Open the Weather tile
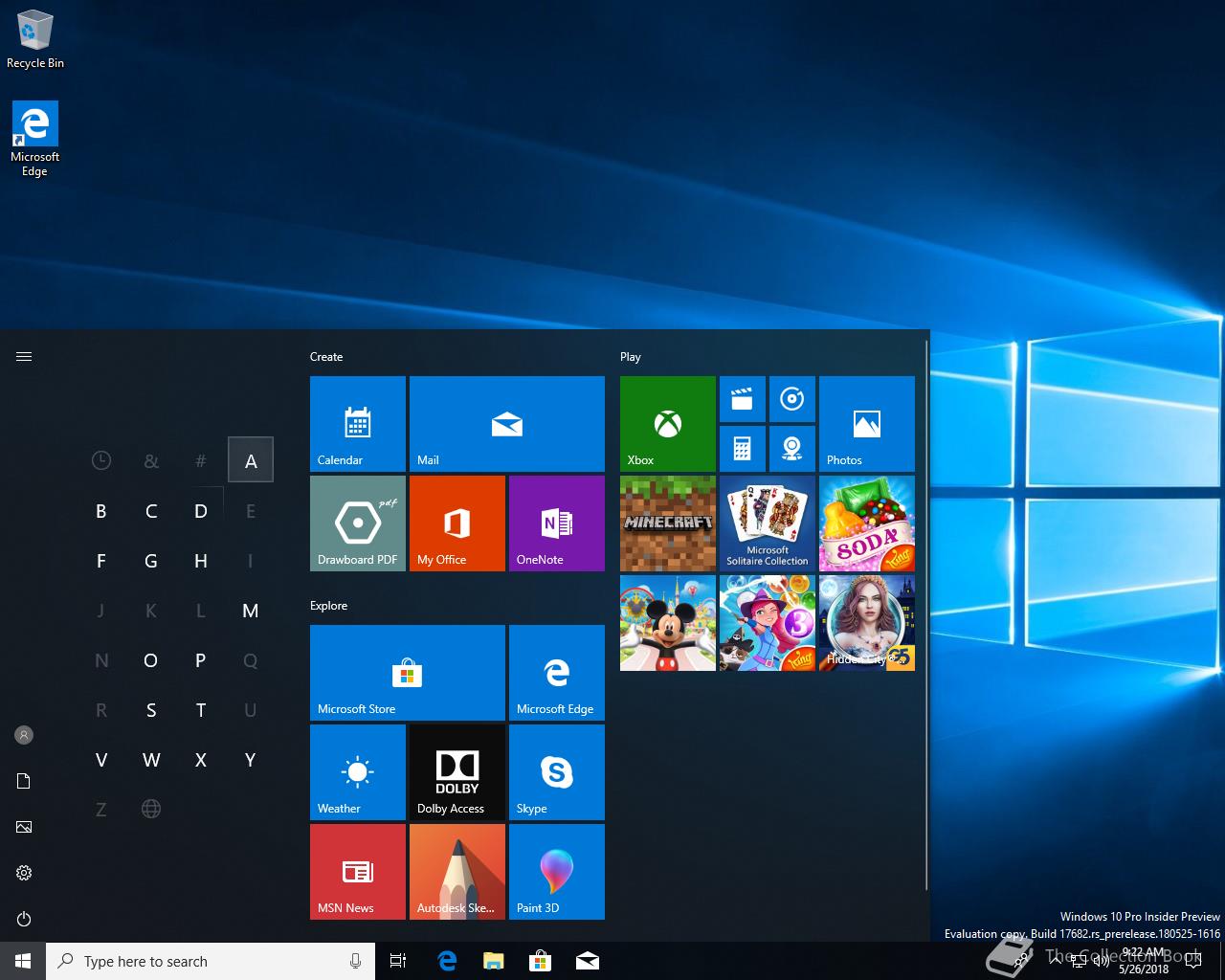Viewport: 1225px width, 980px height. (x=358, y=772)
